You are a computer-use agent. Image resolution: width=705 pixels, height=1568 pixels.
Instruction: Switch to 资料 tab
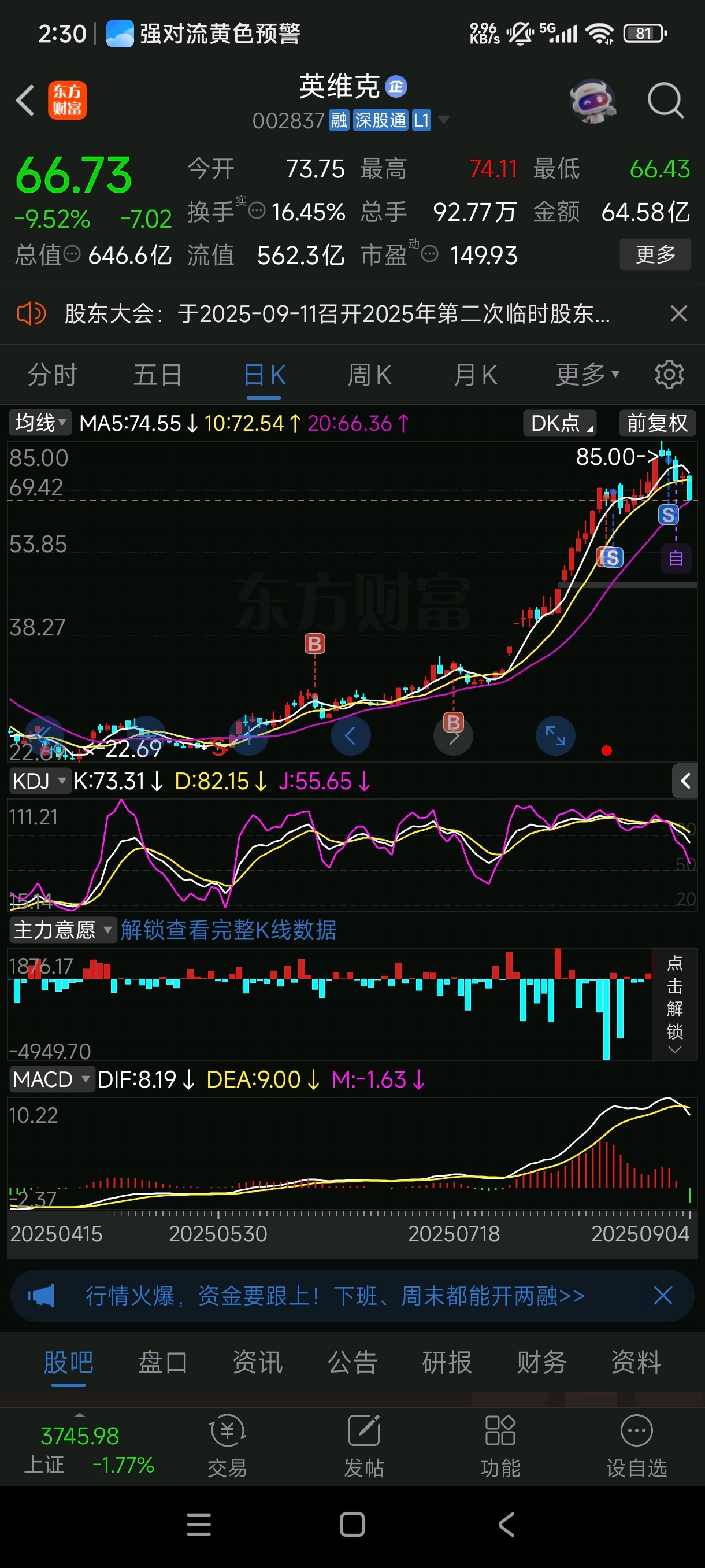pos(636,1362)
